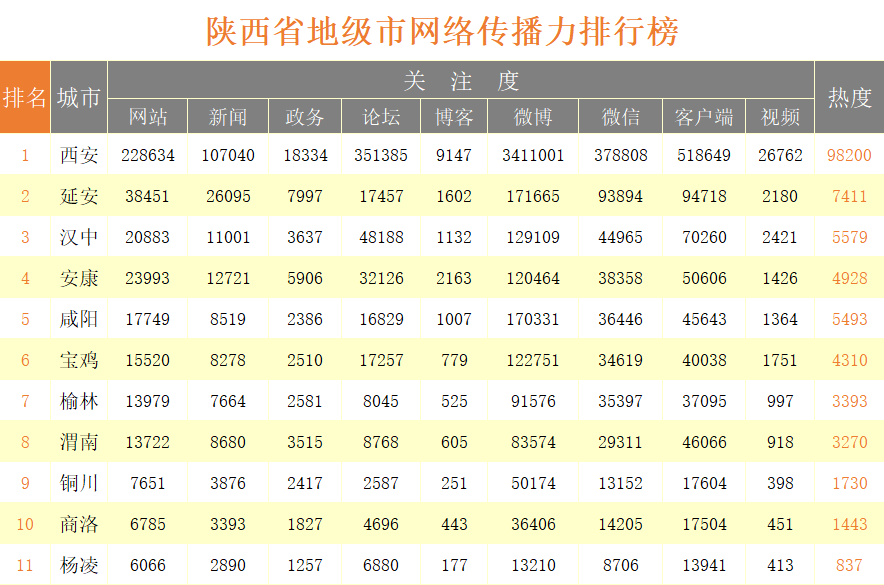
Task: Select the city cell 延安
Action: coord(79,196)
